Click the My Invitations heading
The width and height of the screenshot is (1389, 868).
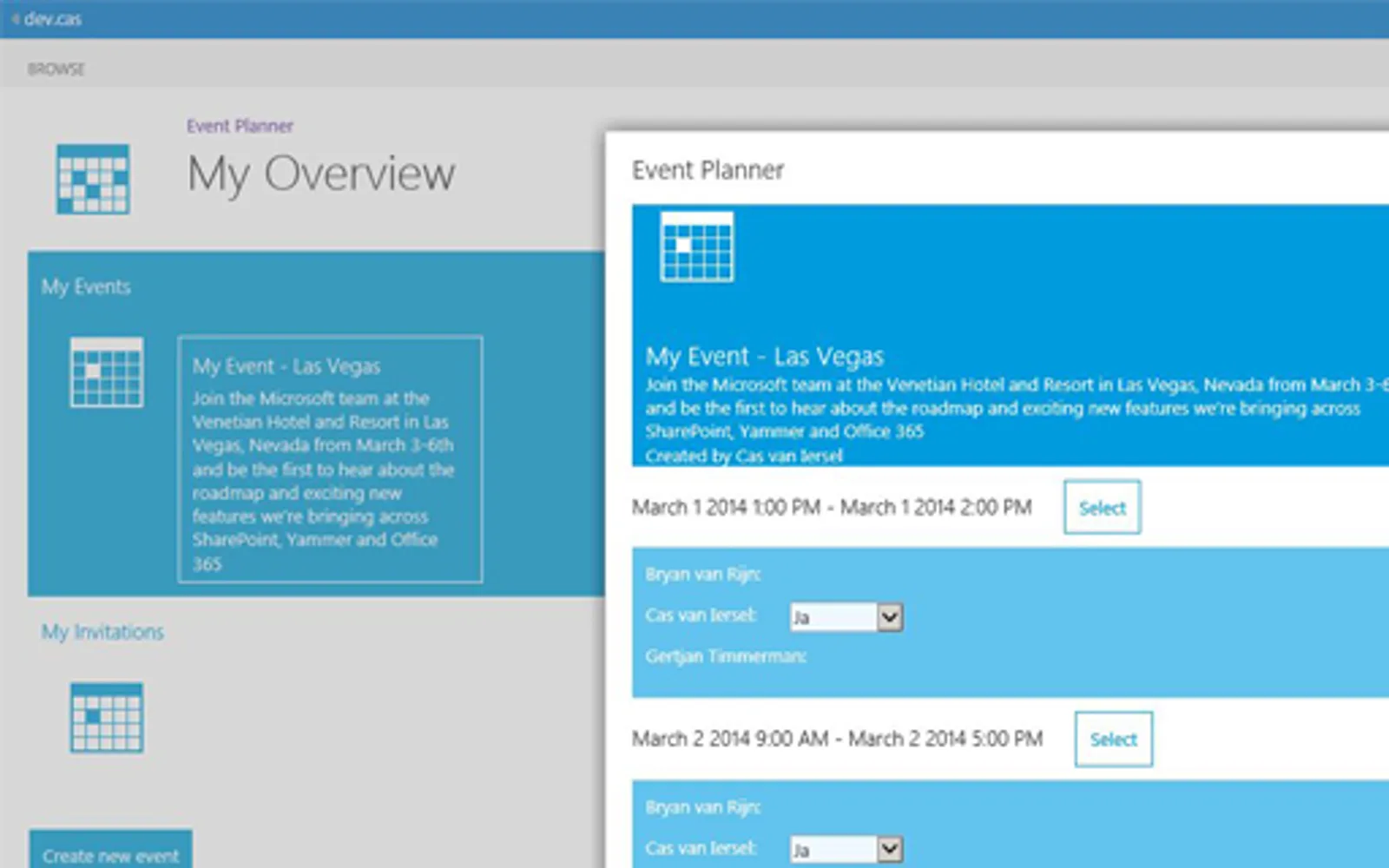[x=102, y=632]
